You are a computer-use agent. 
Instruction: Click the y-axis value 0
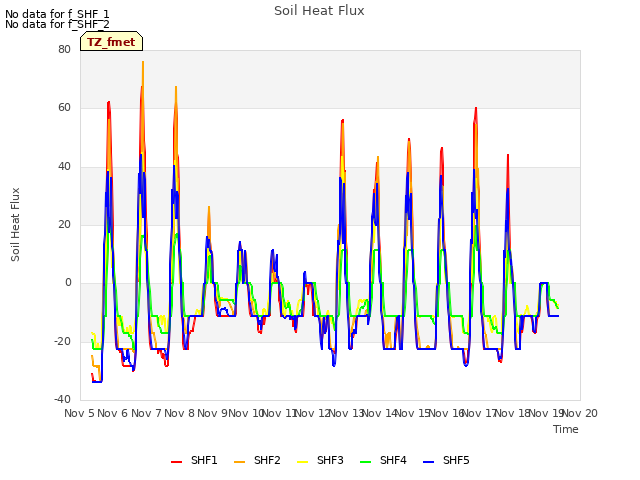68,282
